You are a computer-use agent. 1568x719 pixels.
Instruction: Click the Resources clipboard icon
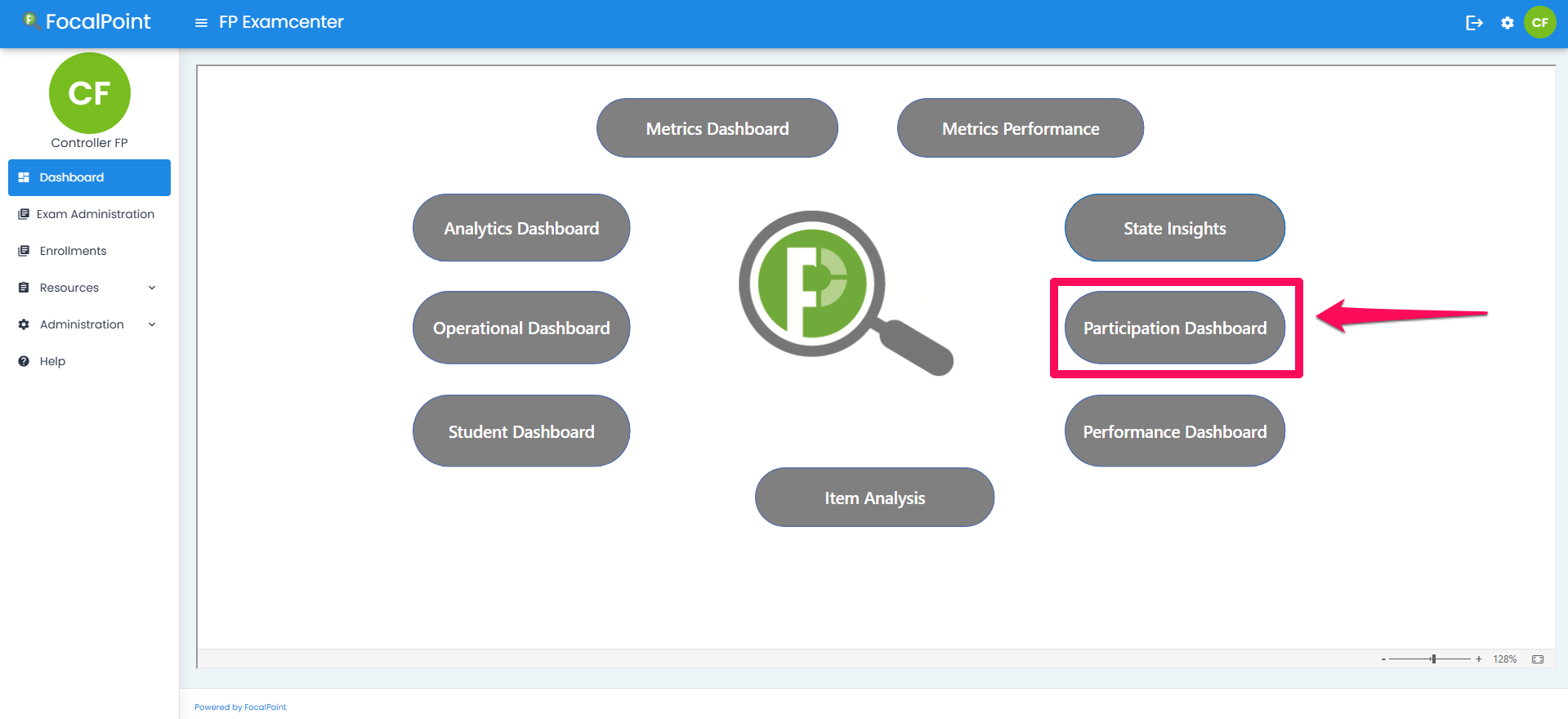(x=24, y=288)
